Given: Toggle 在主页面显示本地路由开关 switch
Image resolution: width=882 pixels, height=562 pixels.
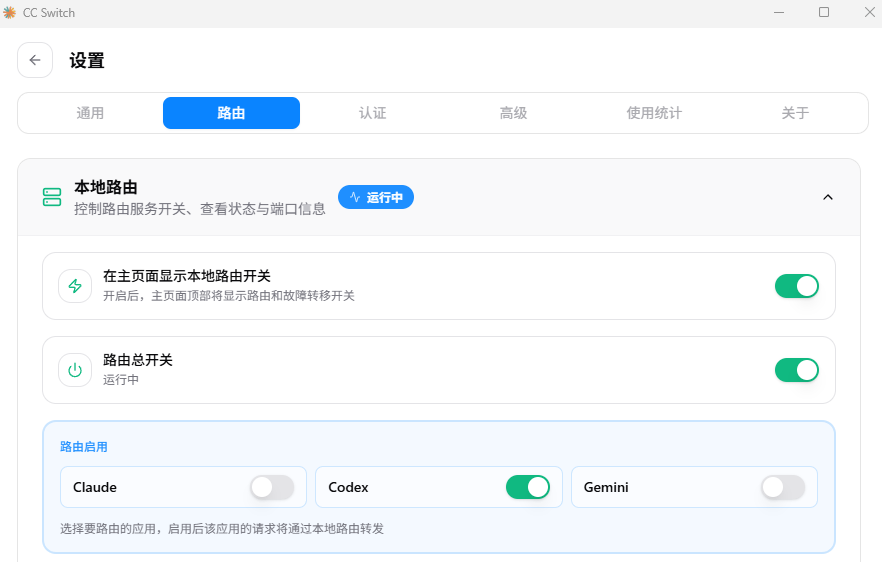Looking at the screenshot, I should [x=796, y=286].
